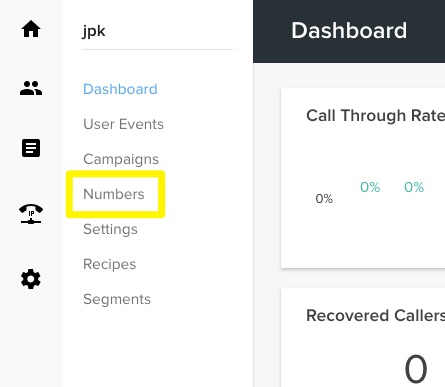
Task: Click the Dashboard page header title
Action: [x=349, y=30]
